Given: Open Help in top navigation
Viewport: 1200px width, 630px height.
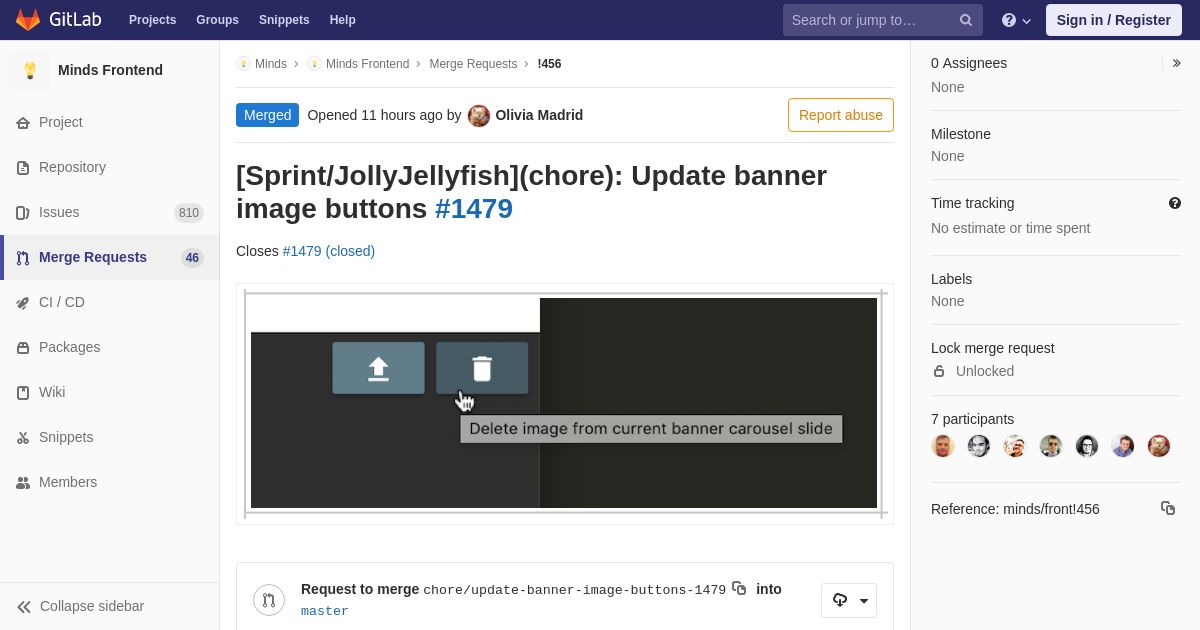Looking at the screenshot, I should pos(343,20).
